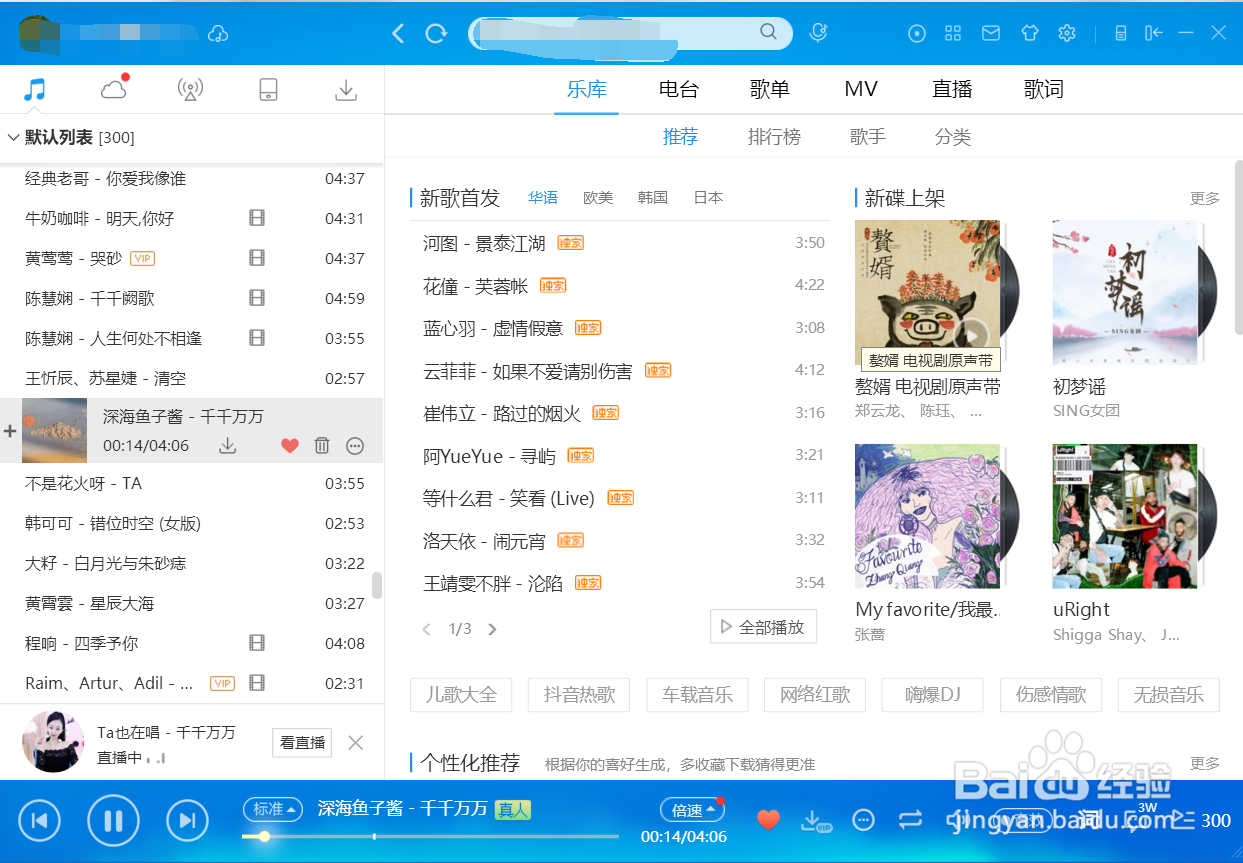The height and width of the screenshot is (863, 1243).
Task: Open the 倍速 playback speed dropdown
Action: (691, 810)
